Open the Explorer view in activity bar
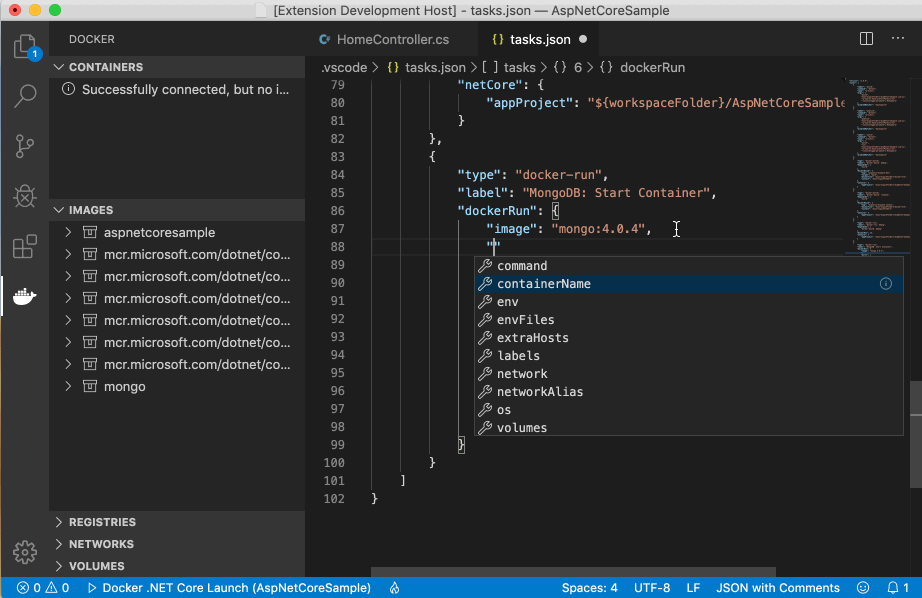This screenshot has height=598, width=922. point(25,46)
